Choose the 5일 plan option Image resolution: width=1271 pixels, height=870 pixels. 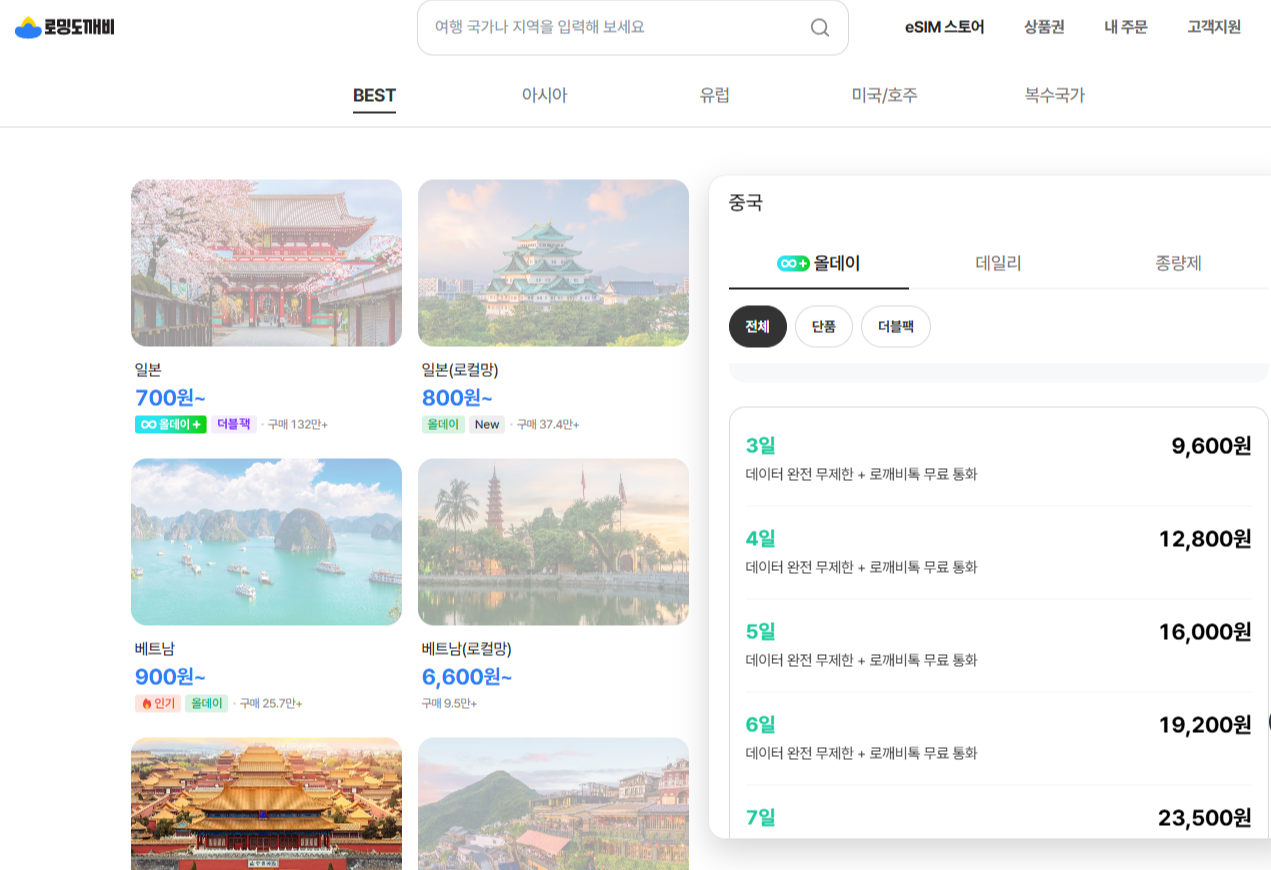[999, 645]
